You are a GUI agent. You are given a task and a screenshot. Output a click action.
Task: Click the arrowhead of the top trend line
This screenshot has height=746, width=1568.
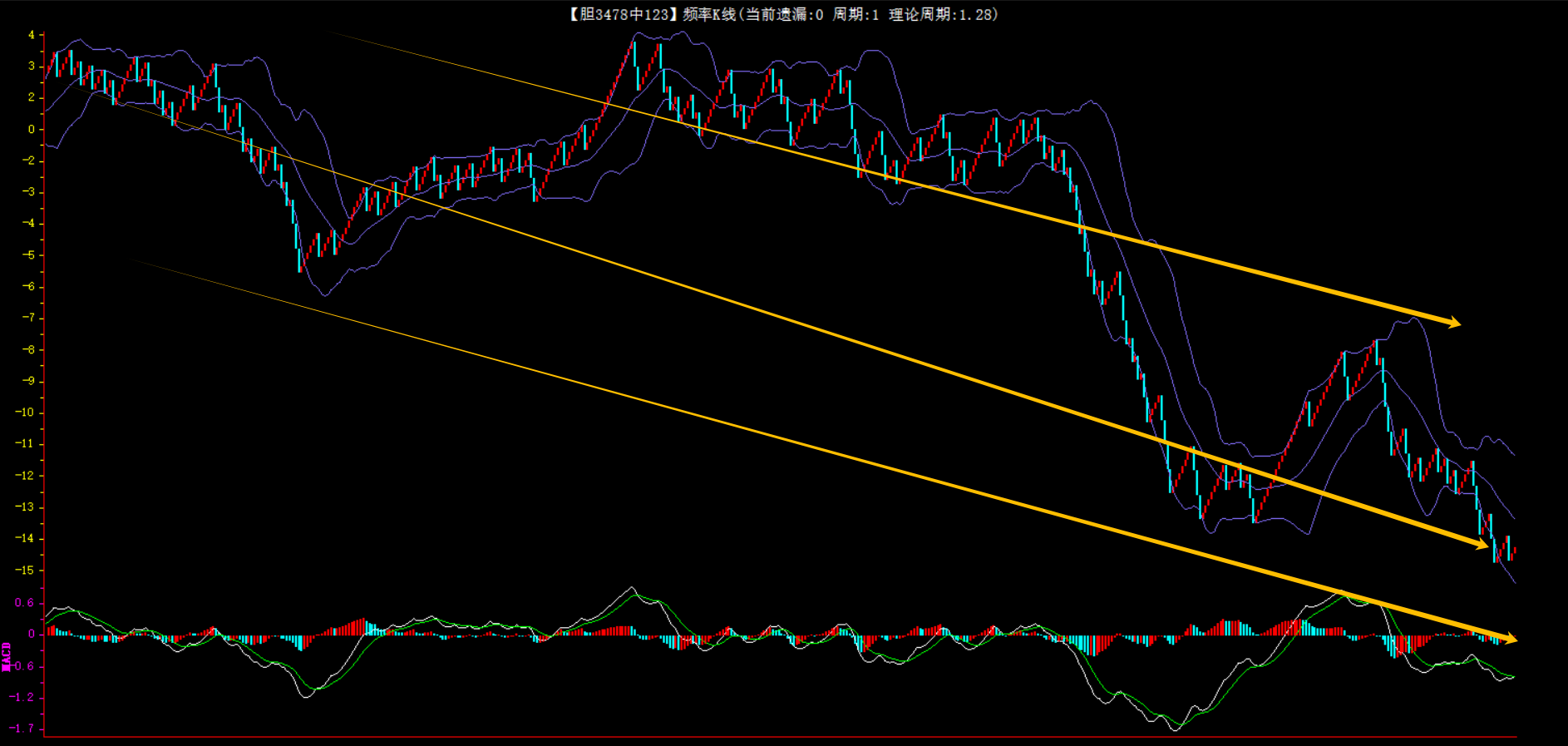(1453, 322)
